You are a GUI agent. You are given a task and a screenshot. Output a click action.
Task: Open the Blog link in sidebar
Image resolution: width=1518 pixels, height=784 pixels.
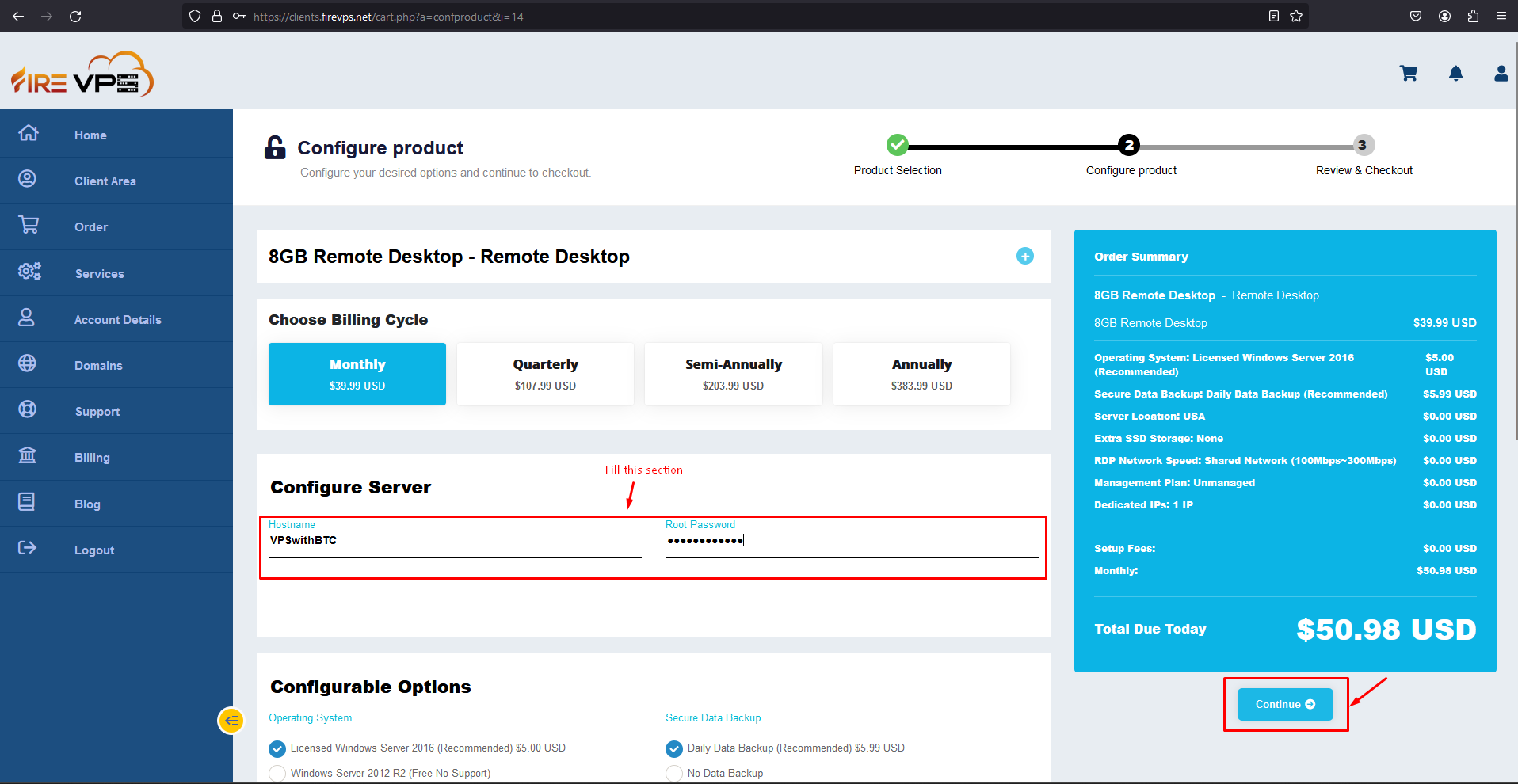tap(87, 504)
